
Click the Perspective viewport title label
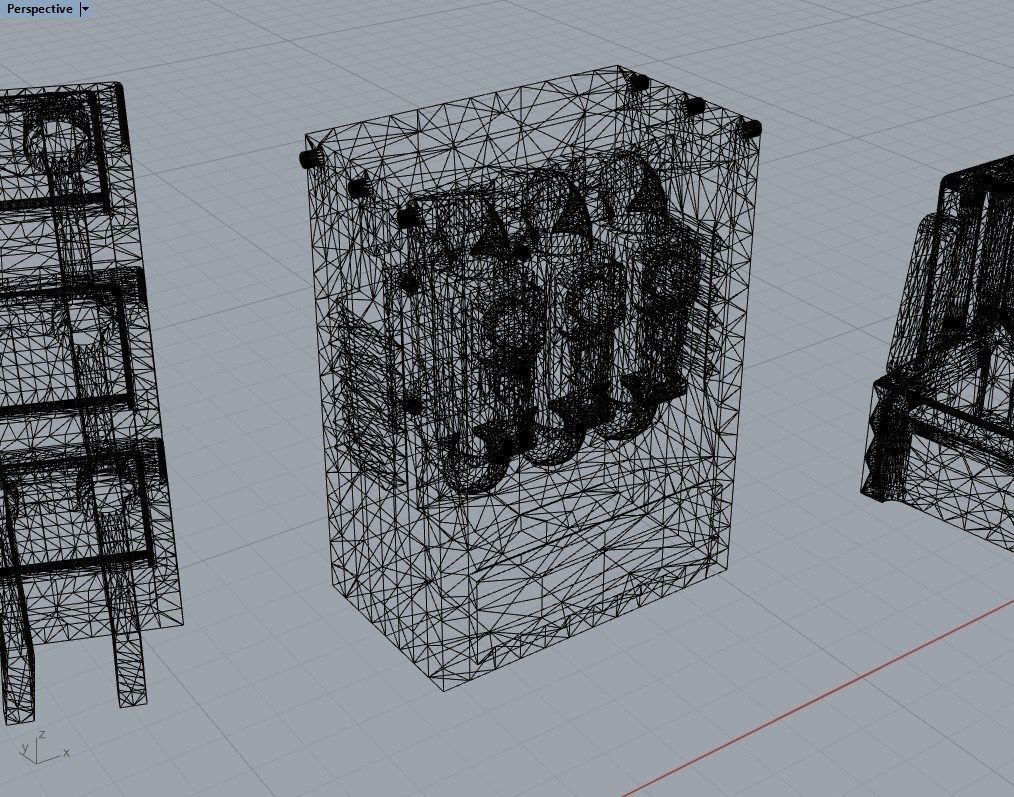(x=39, y=9)
